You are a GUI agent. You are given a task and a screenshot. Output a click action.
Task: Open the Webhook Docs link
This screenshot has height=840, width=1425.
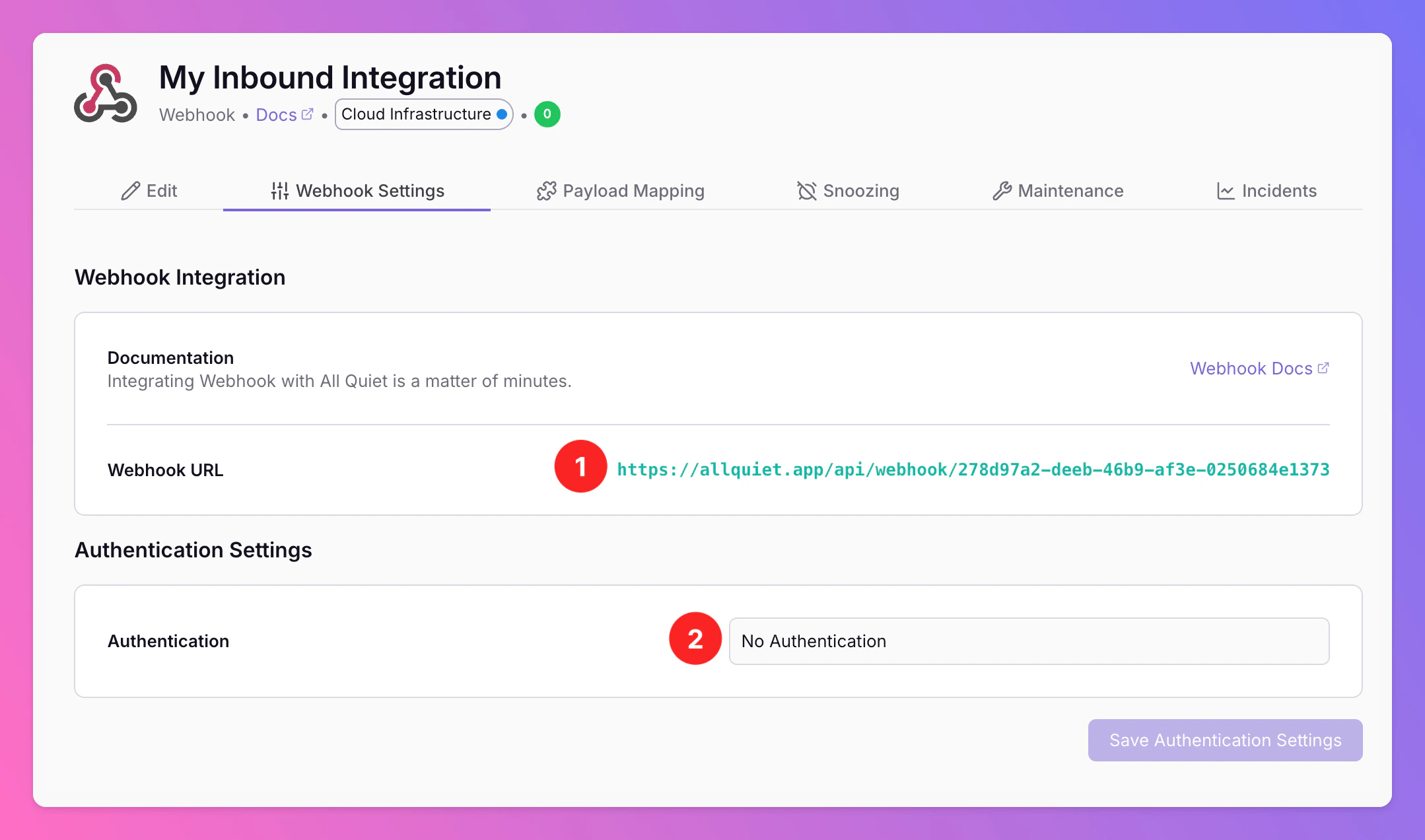1251,368
